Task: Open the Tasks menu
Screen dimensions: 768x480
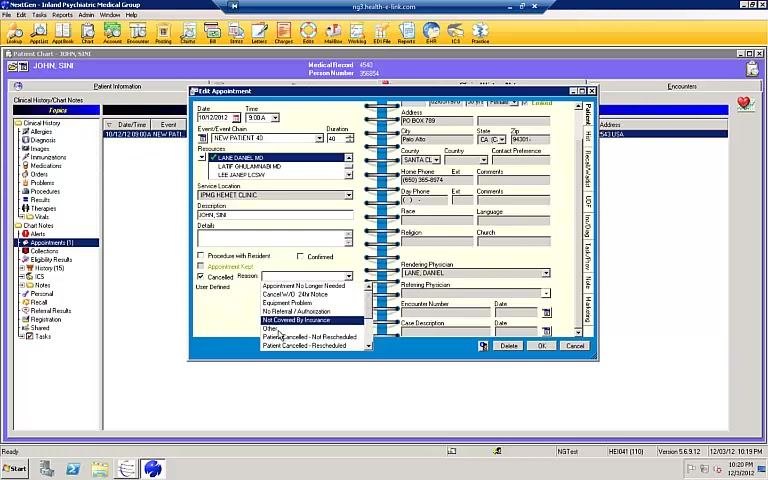Action: point(39,15)
